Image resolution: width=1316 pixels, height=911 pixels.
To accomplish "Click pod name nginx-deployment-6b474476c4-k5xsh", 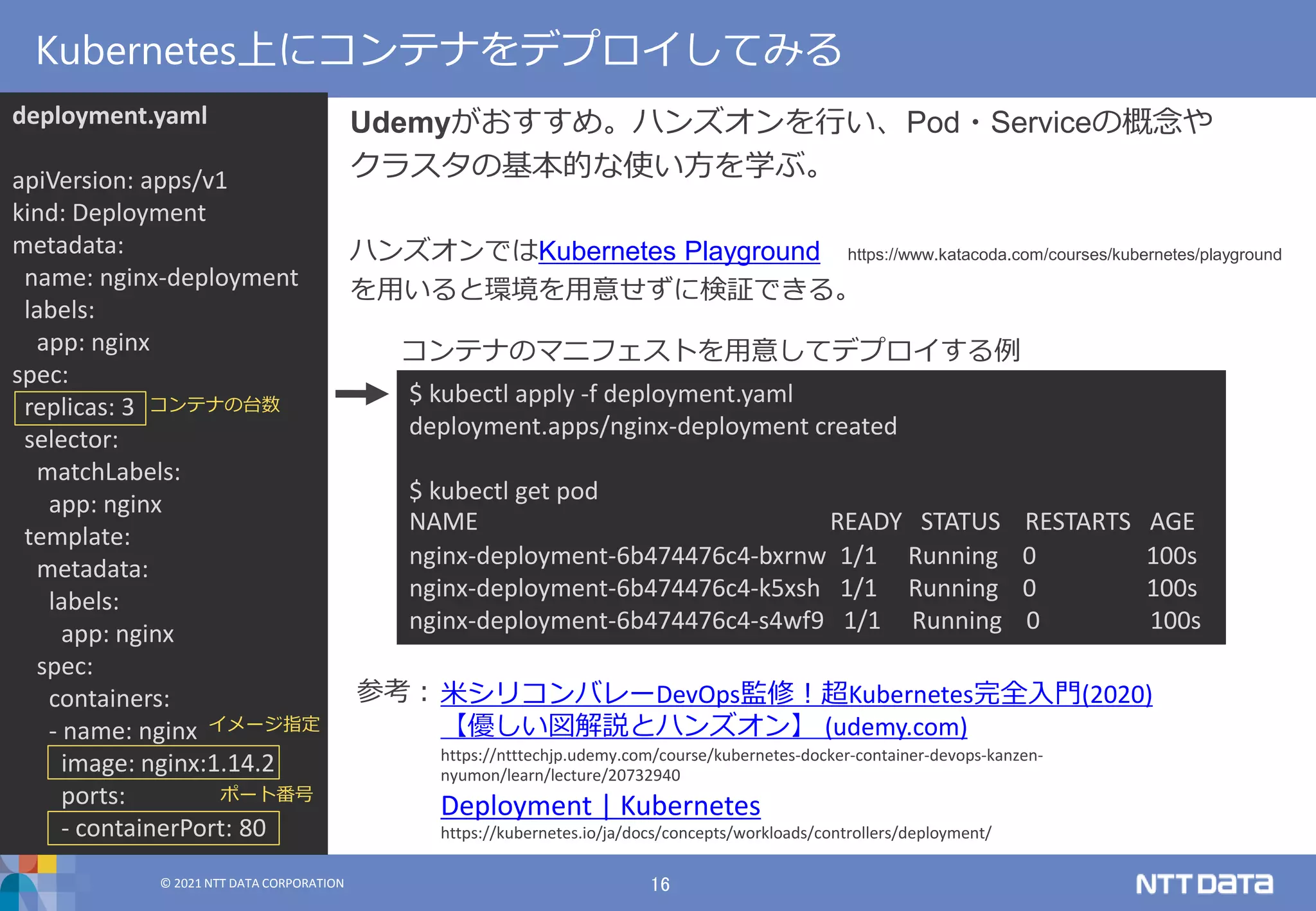I will coord(614,588).
